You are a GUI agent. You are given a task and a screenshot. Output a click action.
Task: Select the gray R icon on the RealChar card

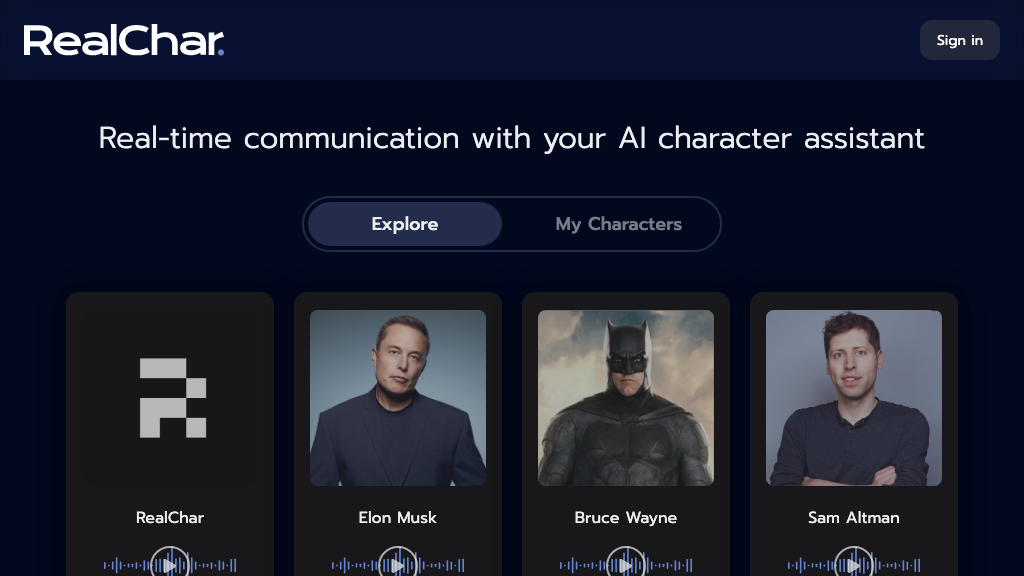coord(172,398)
